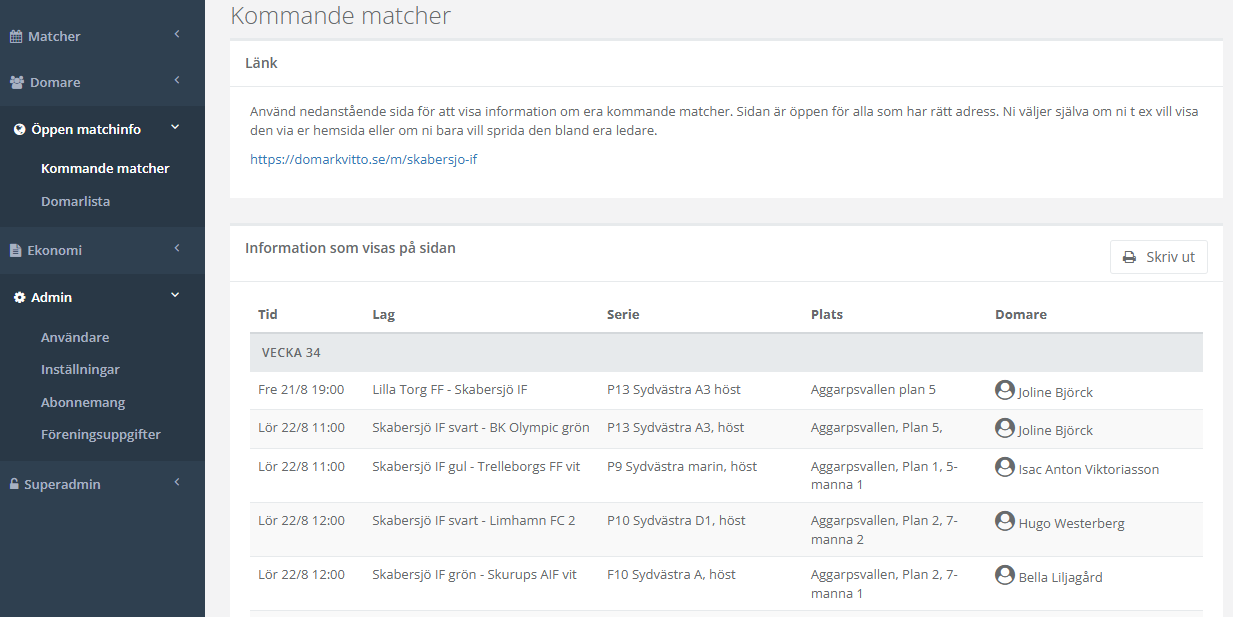Expand the Superadmin menu chevron

[176, 482]
